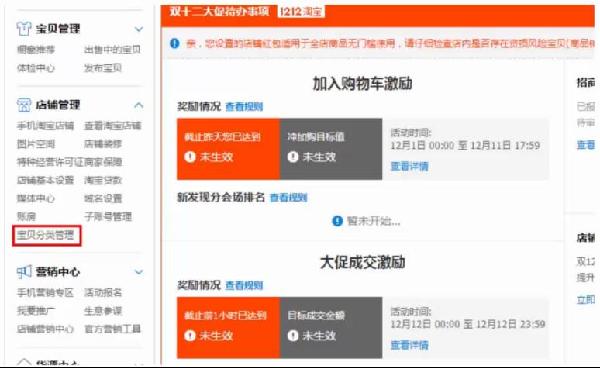Collapse the 店铺管理 section chevron

(139, 105)
